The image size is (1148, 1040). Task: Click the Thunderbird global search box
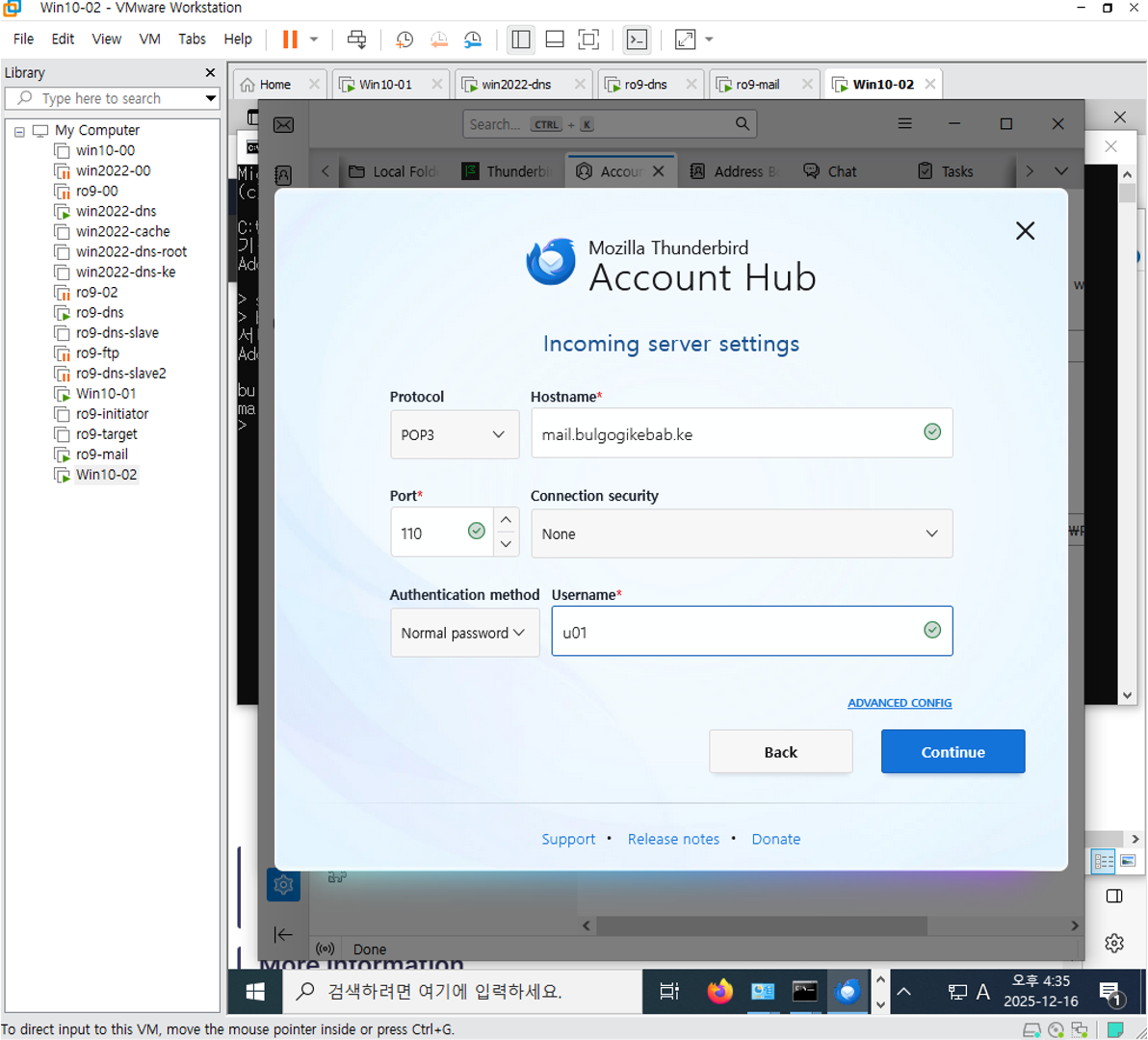609,124
